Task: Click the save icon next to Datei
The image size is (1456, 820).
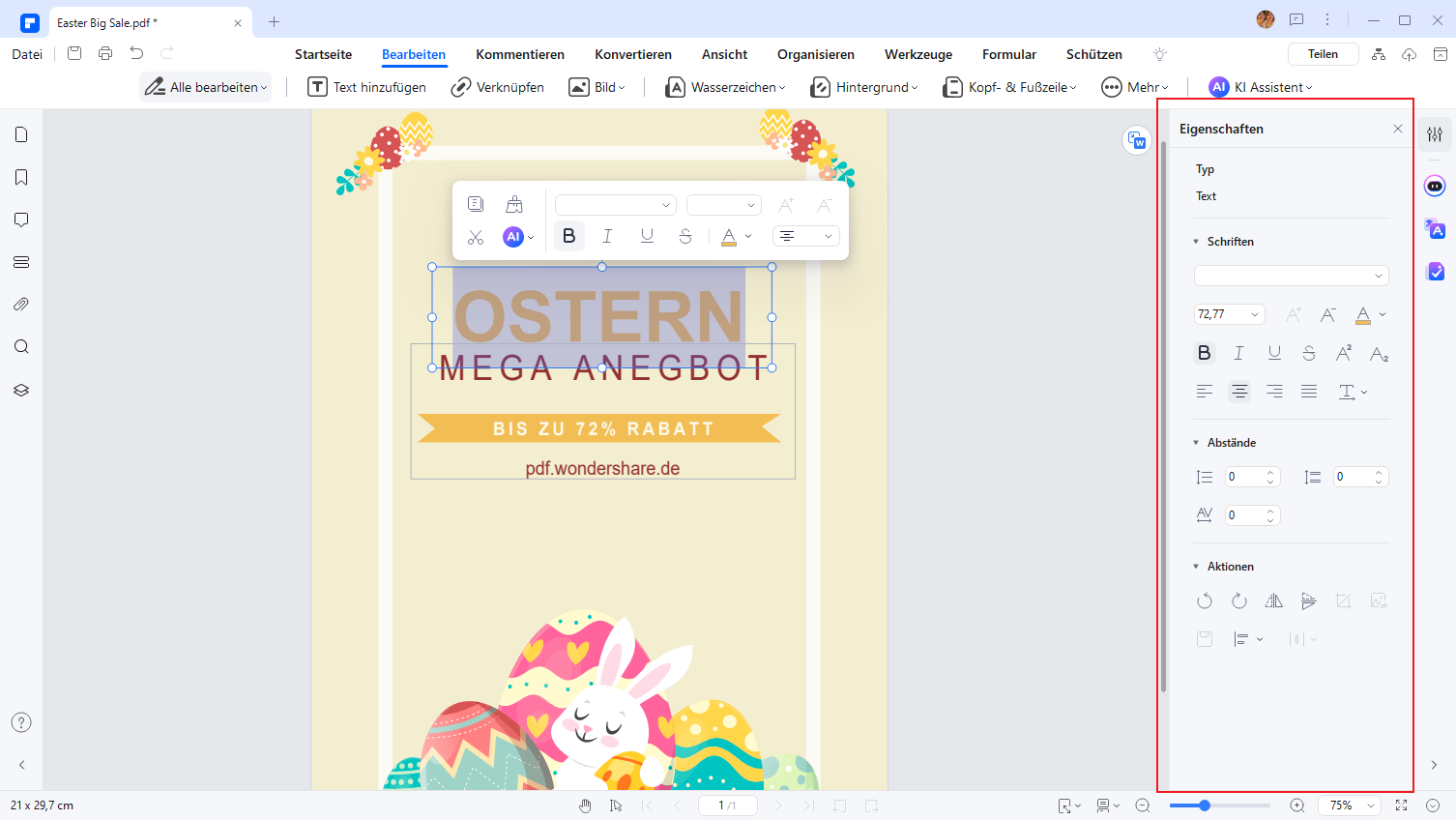Action: (74, 53)
